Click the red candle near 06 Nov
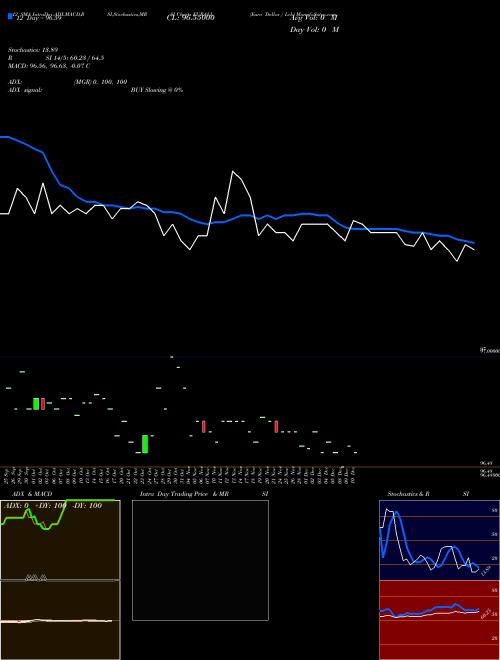500x660 pixels. point(204,426)
